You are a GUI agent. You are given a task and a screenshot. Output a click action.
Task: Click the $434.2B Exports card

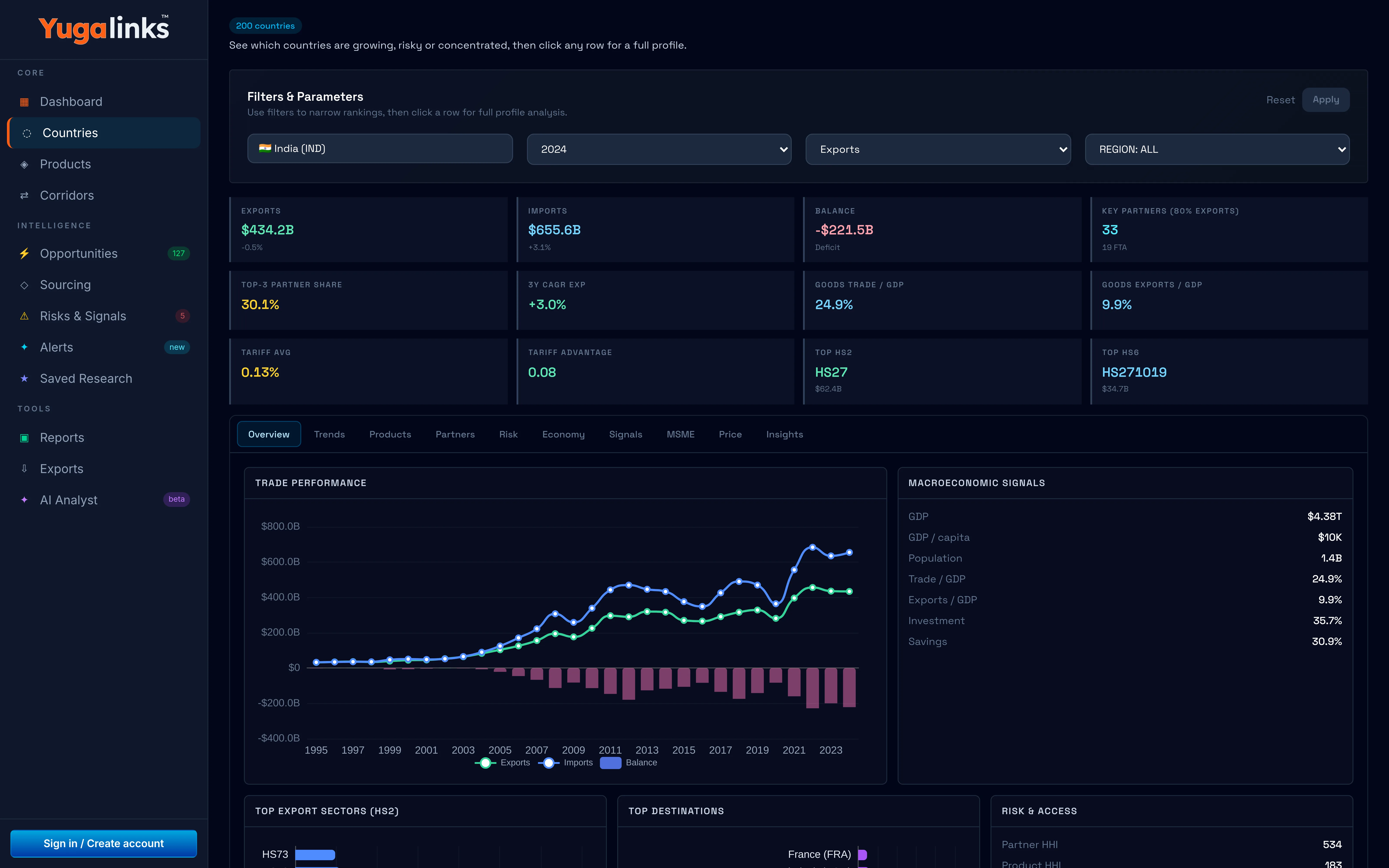pyautogui.click(x=369, y=230)
